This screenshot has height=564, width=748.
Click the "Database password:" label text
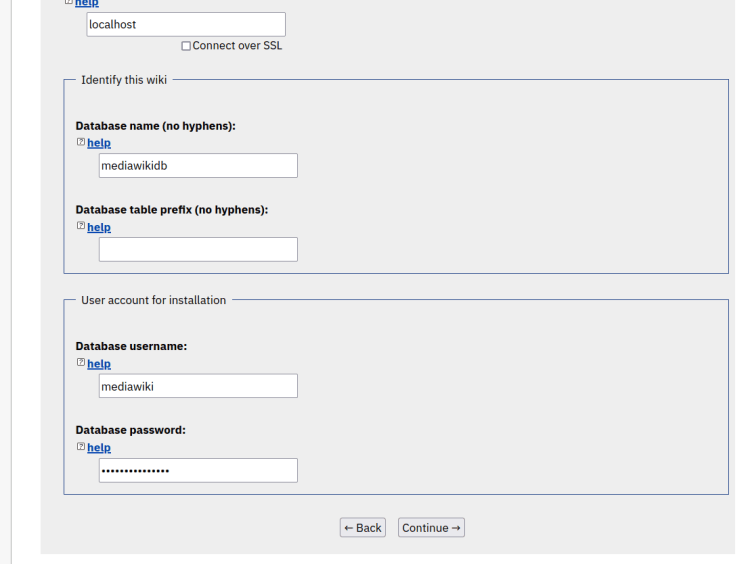[x=131, y=430]
